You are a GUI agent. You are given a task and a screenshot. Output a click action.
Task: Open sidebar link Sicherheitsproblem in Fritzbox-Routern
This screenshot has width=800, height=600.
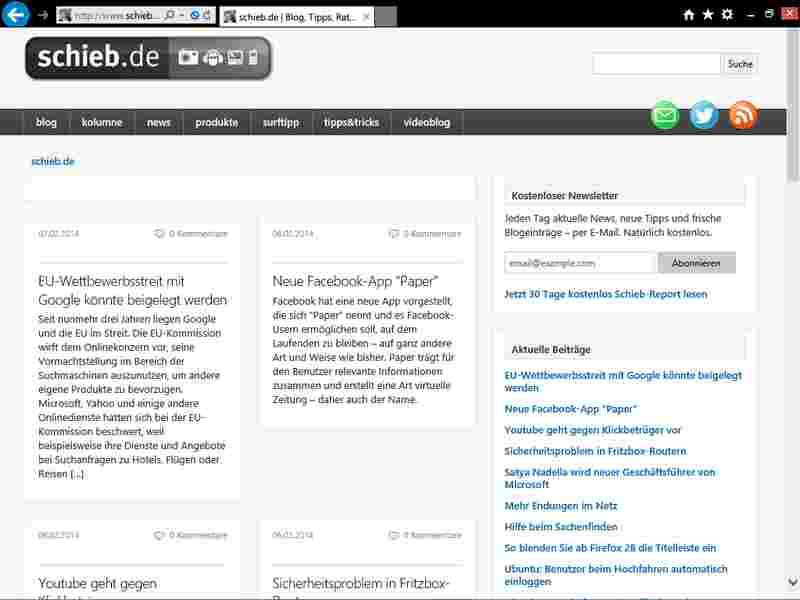pos(595,452)
